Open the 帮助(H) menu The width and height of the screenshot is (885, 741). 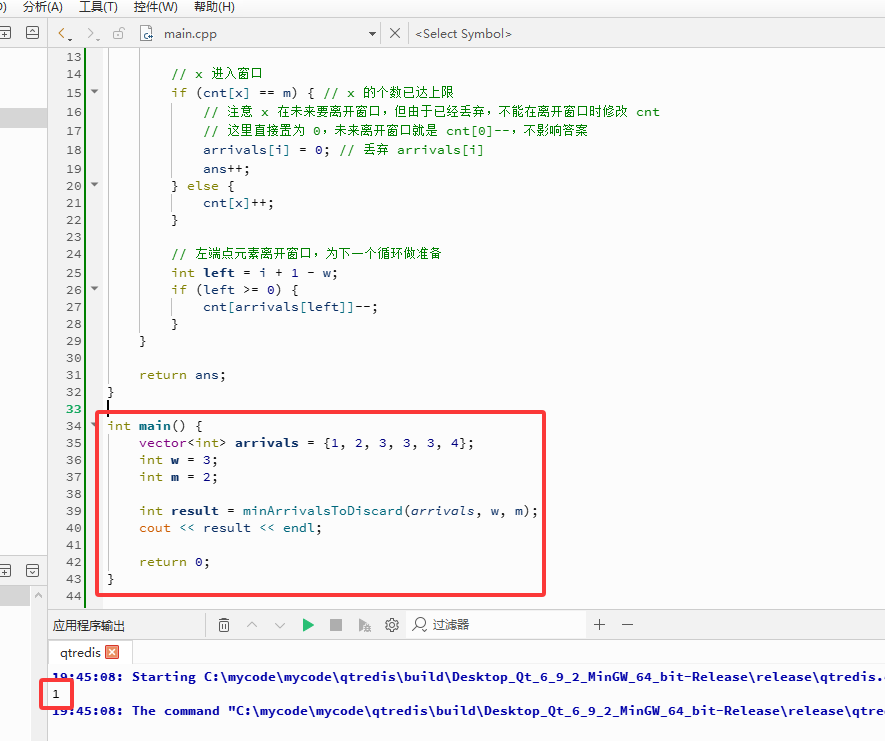214,7
